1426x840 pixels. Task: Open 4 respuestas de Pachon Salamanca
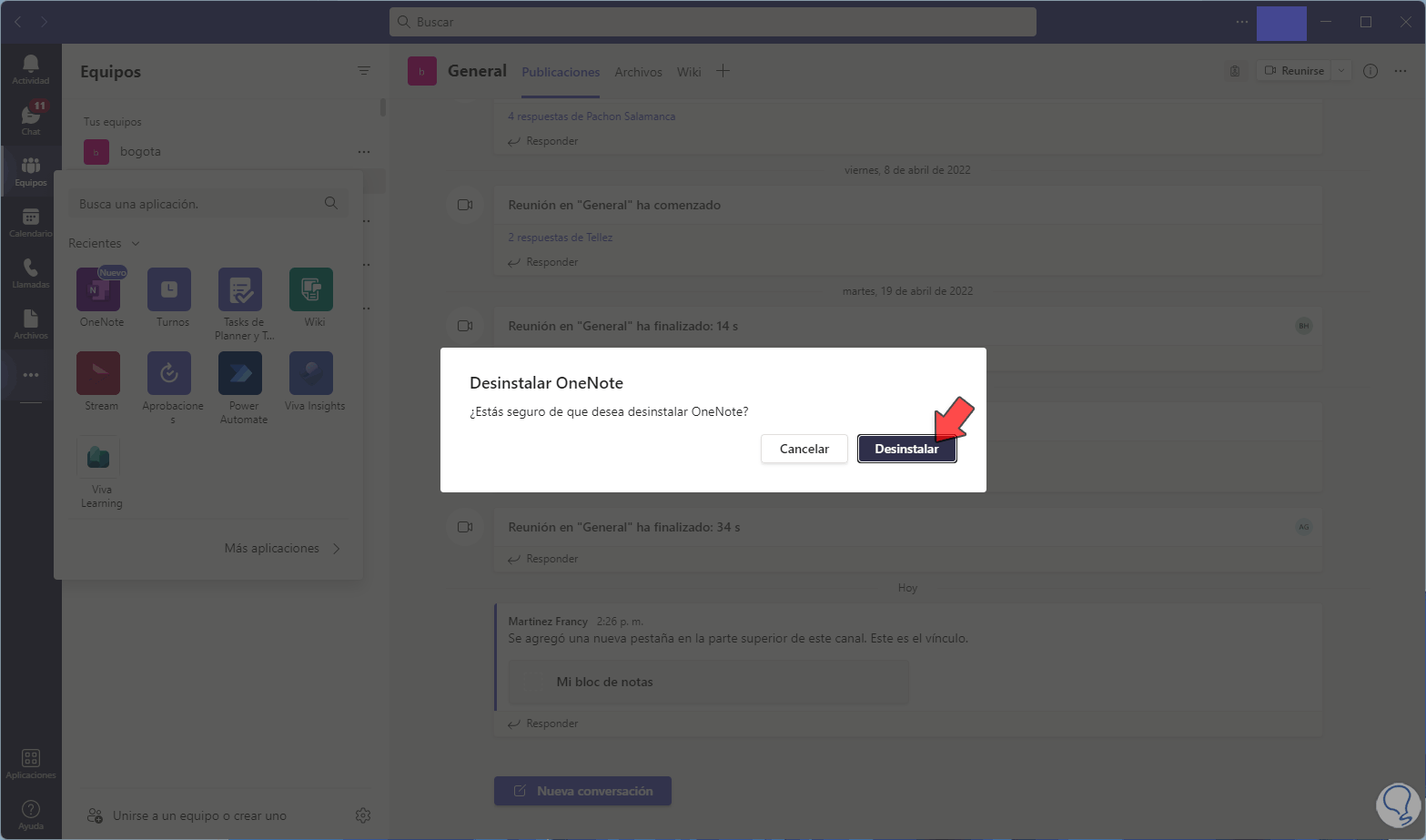point(592,116)
